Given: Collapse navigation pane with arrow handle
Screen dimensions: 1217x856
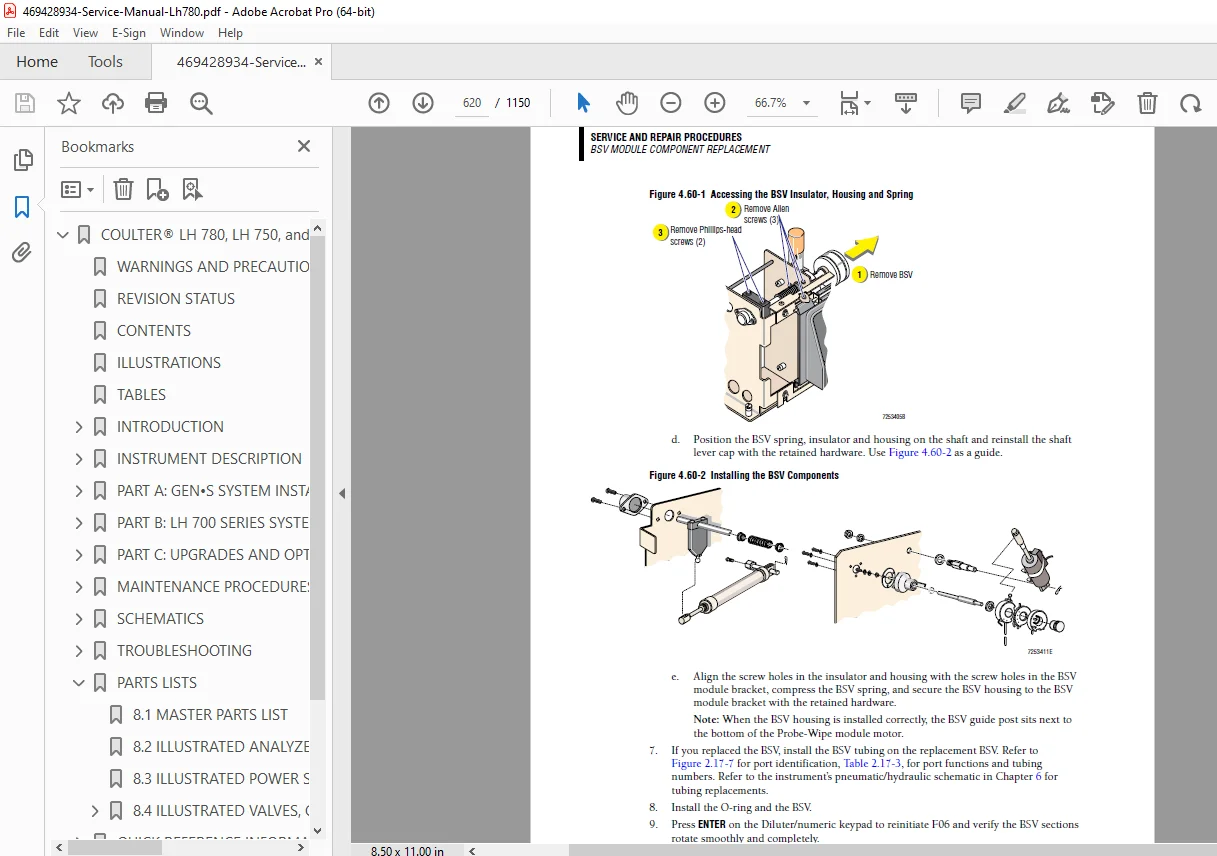Looking at the screenshot, I should coord(342,493).
